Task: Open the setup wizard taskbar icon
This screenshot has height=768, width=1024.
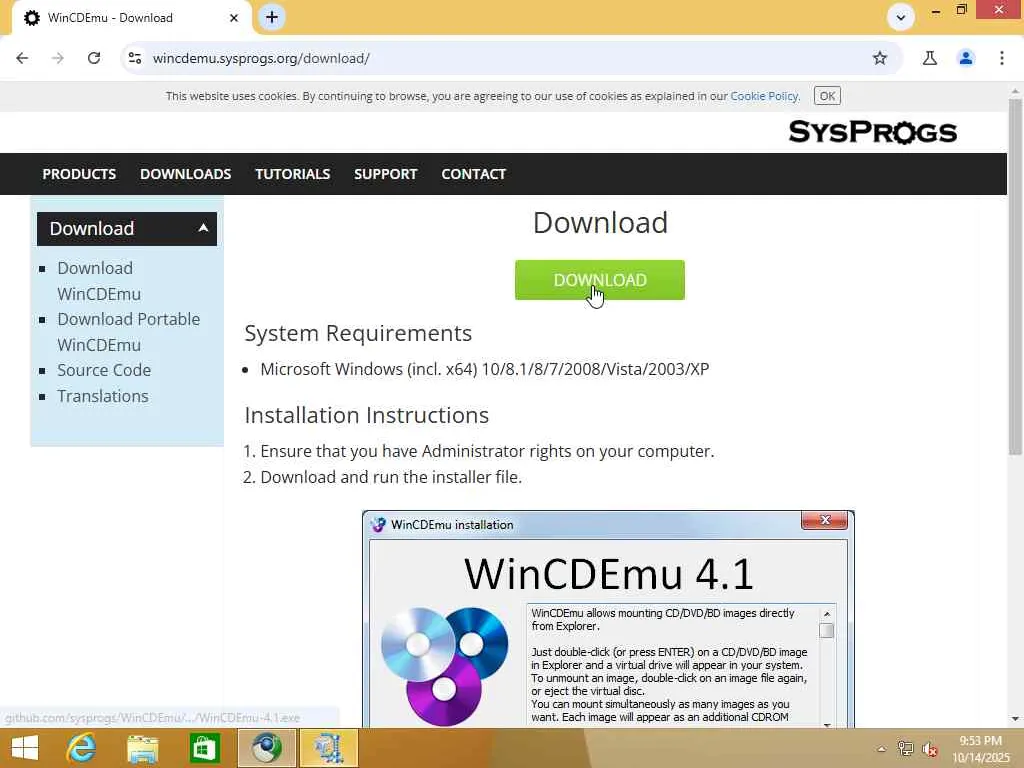Action: 328,748
